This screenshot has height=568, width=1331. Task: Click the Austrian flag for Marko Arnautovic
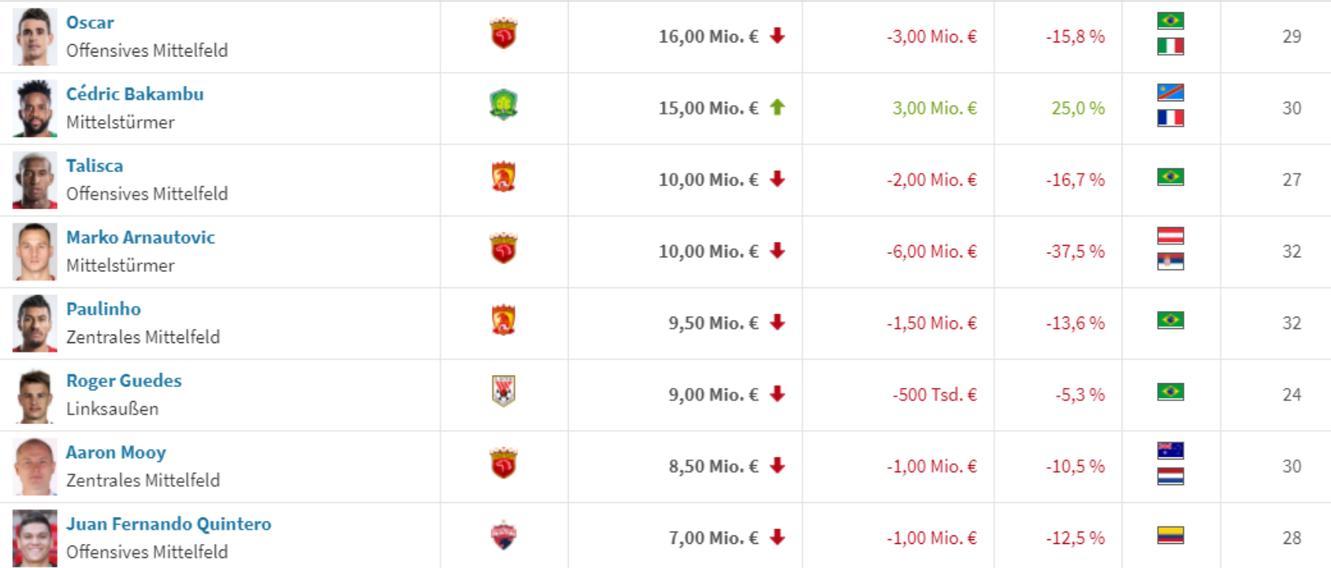pyautogui.click(x=1170, y=236)
